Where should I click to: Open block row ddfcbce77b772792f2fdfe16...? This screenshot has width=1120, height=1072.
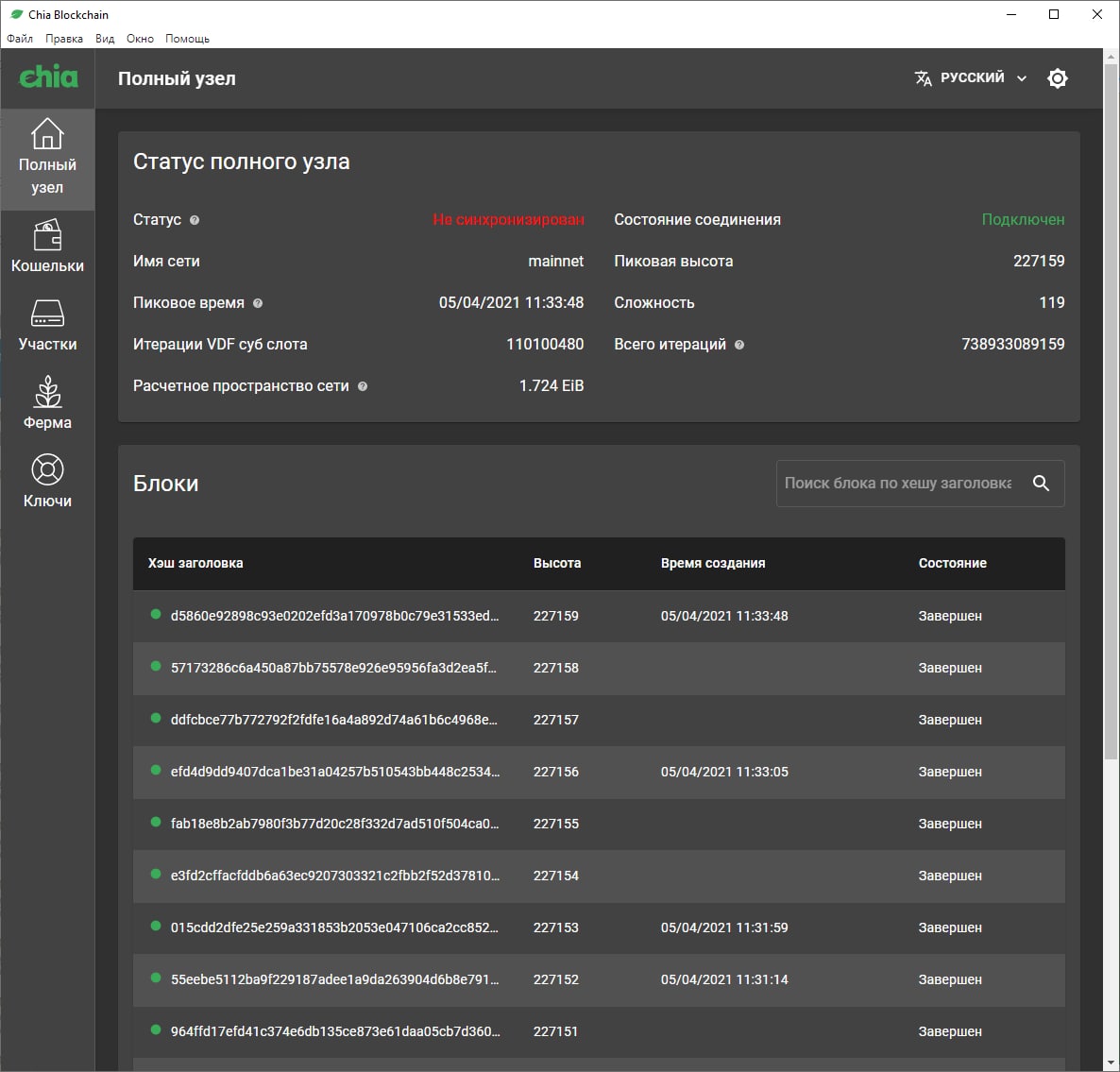coord(599,720)
